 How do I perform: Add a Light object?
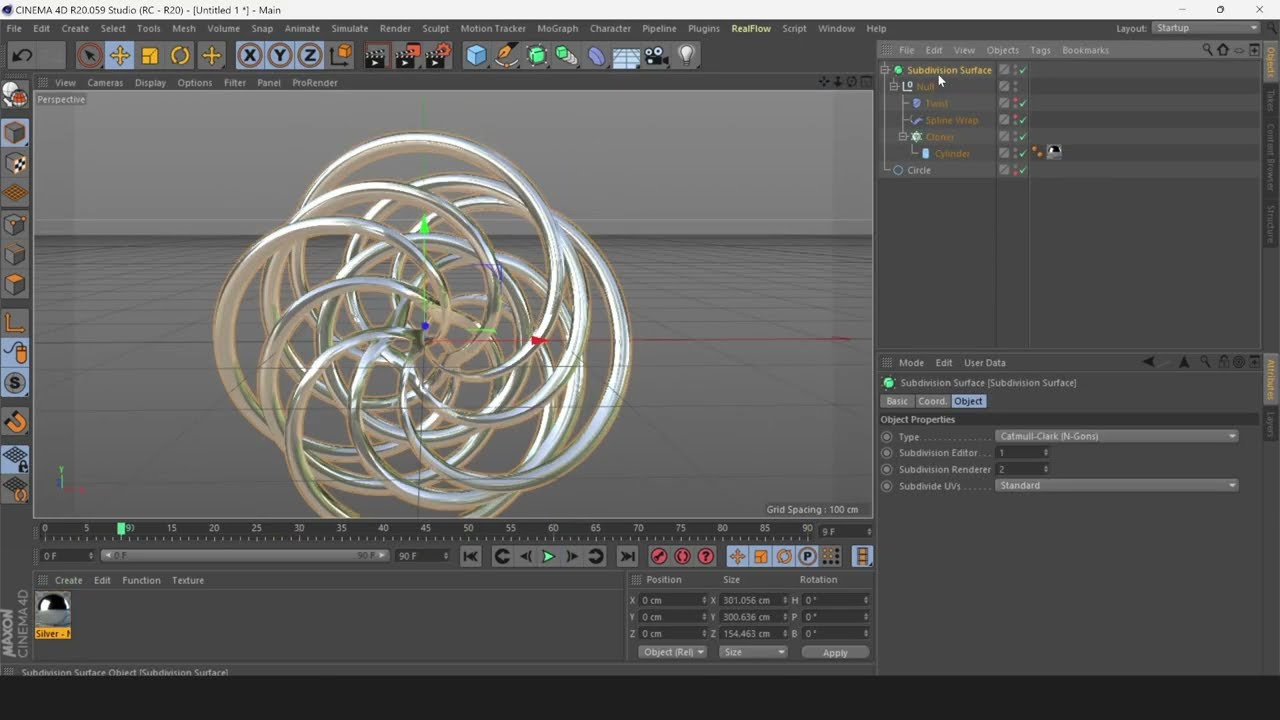(687, 56)
